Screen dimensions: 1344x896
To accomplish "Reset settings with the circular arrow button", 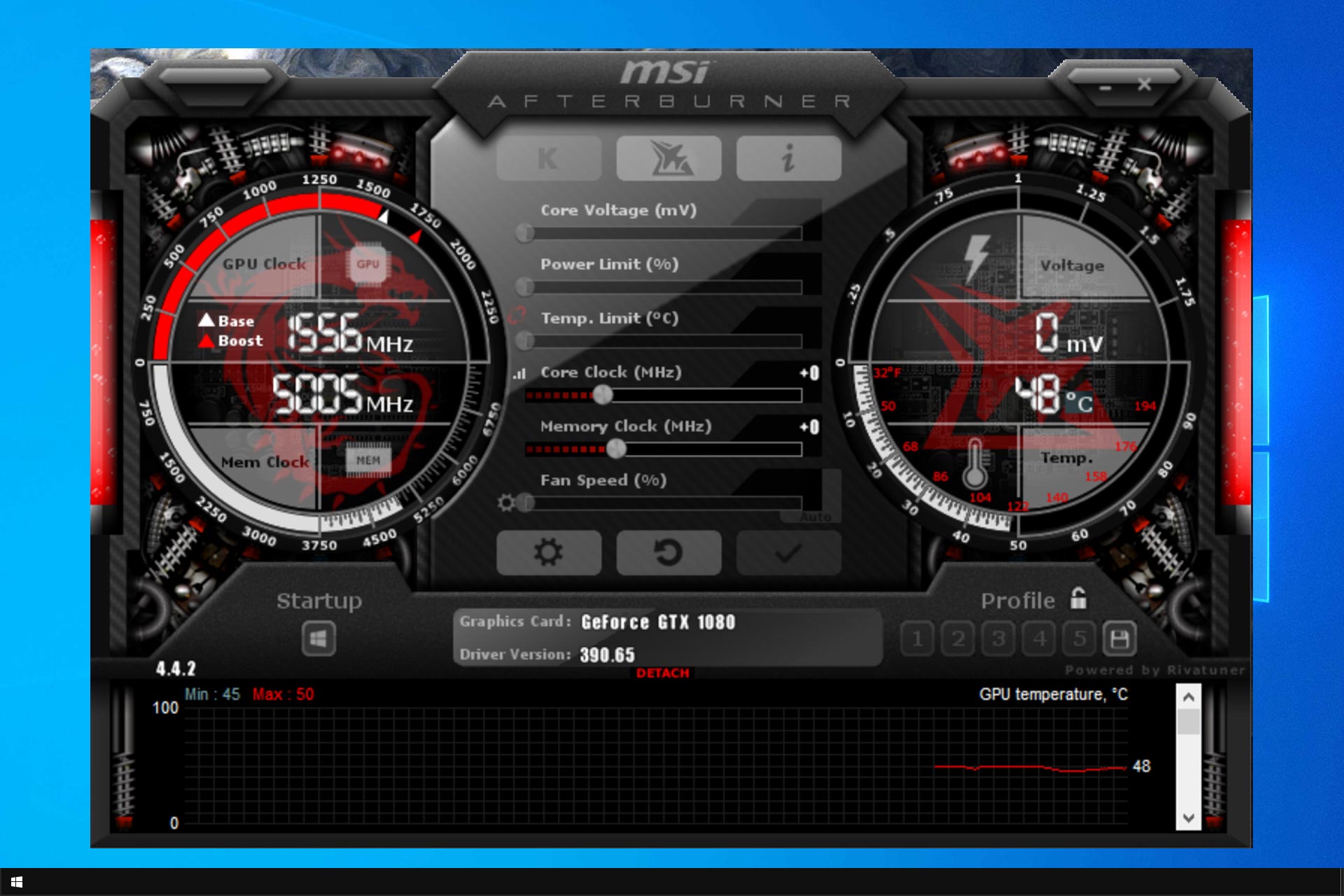I will [x=668, y=553].
